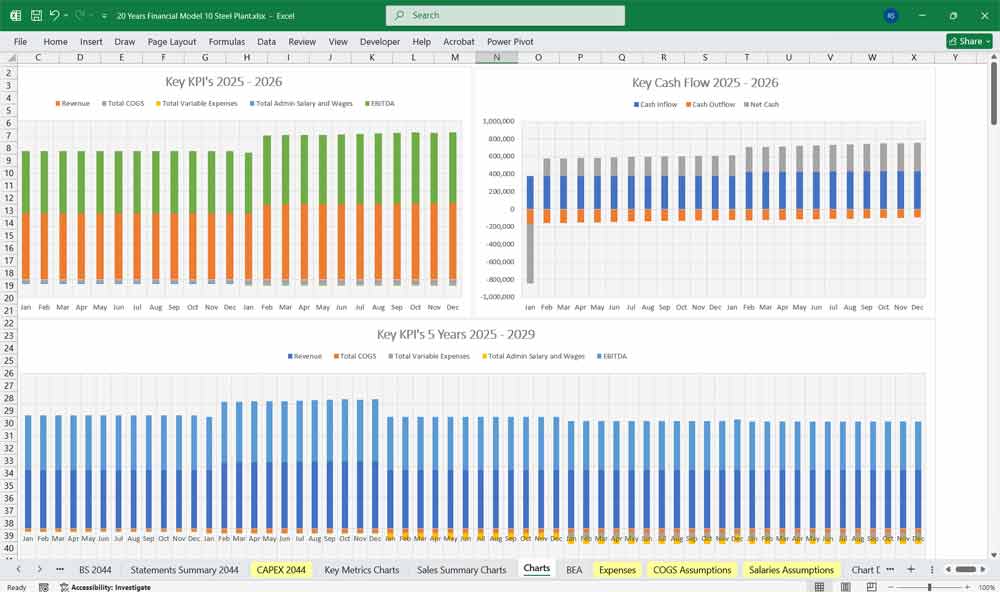1000x592 pixels.
Task: Open the Share dropdown arrow
Action: [988, 41]
